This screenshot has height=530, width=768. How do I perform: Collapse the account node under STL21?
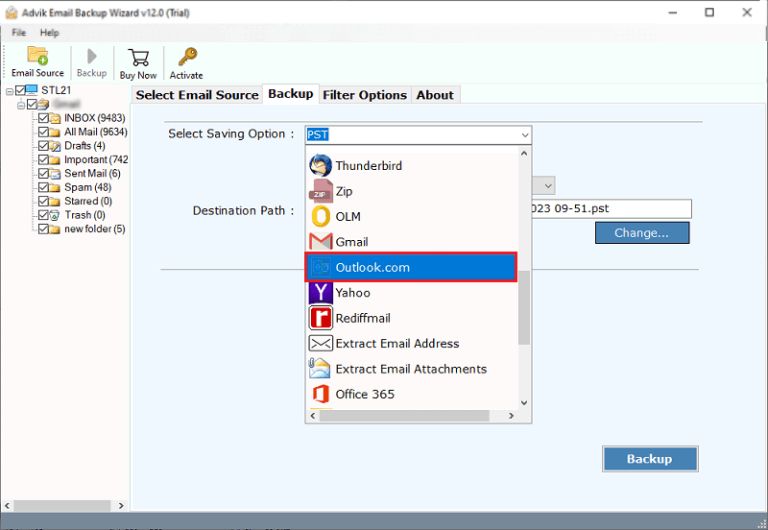coord(21,105)
